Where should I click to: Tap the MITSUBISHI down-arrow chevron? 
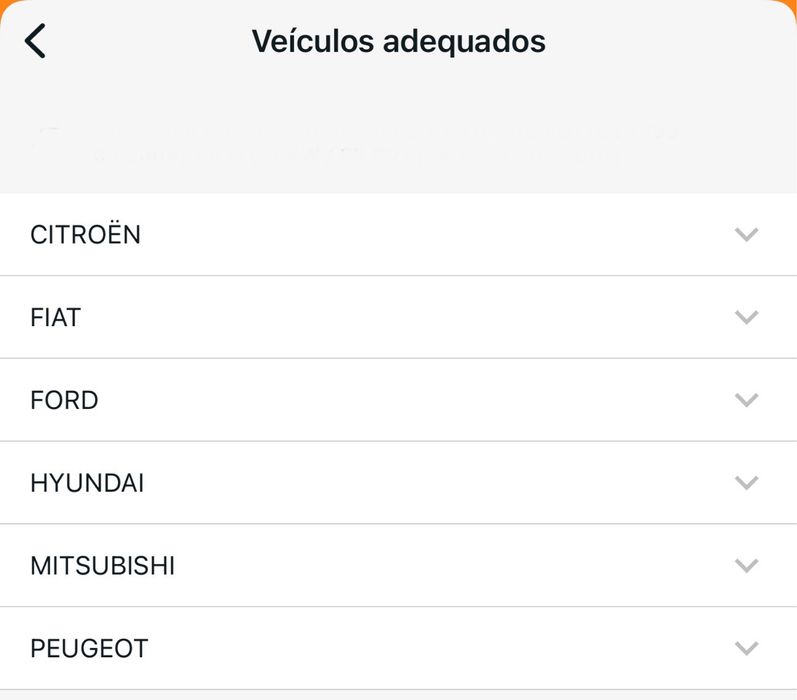coord(746,566)
